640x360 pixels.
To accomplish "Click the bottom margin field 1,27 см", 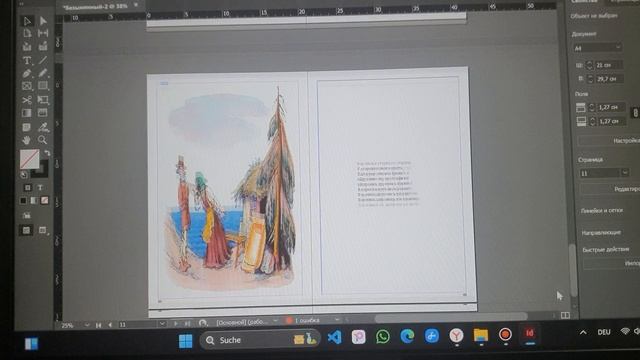I will pyautogui.click(x=611, y=121).
